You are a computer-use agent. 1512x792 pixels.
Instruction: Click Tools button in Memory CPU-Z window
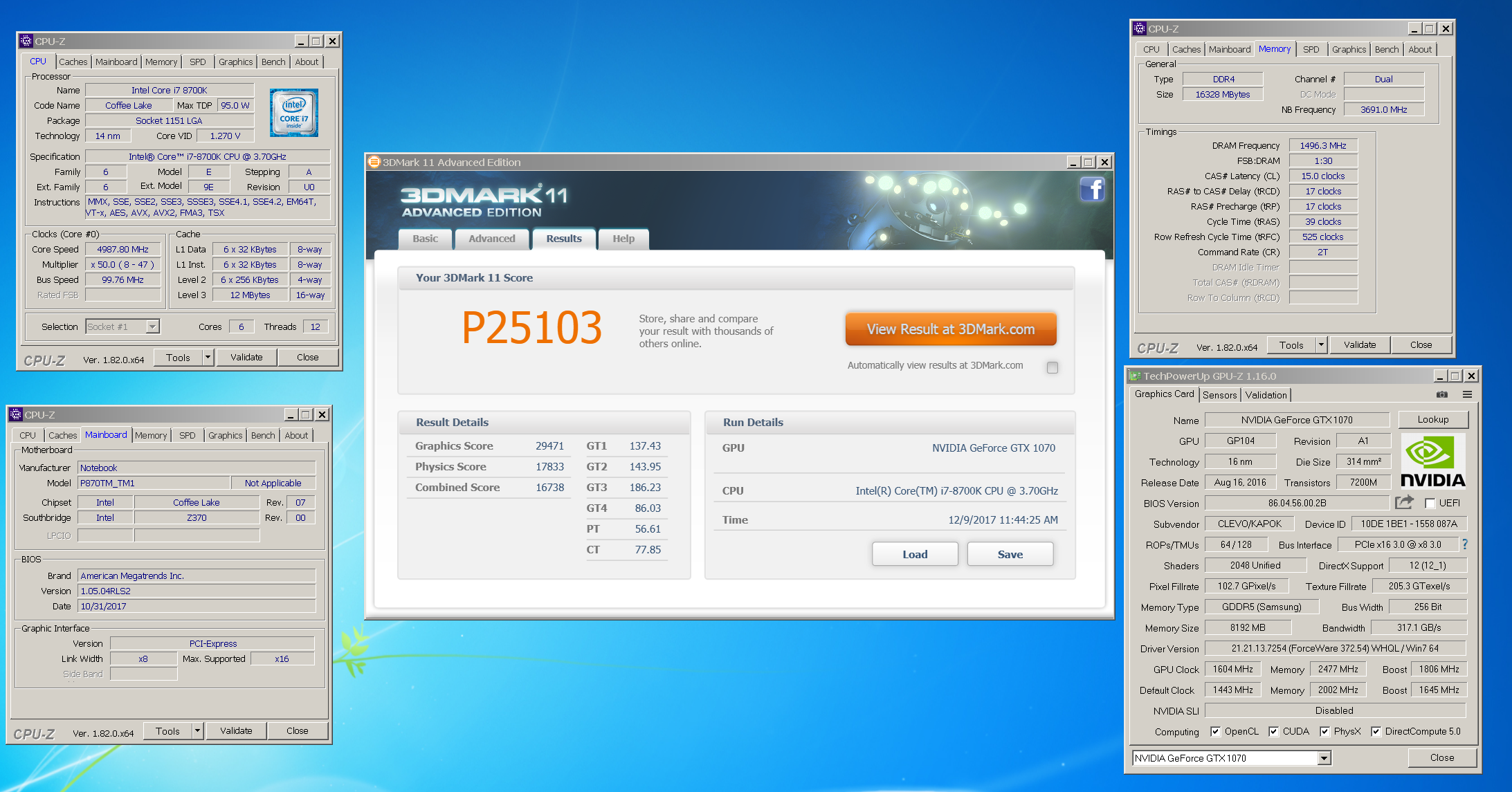tap(1291, 344)
